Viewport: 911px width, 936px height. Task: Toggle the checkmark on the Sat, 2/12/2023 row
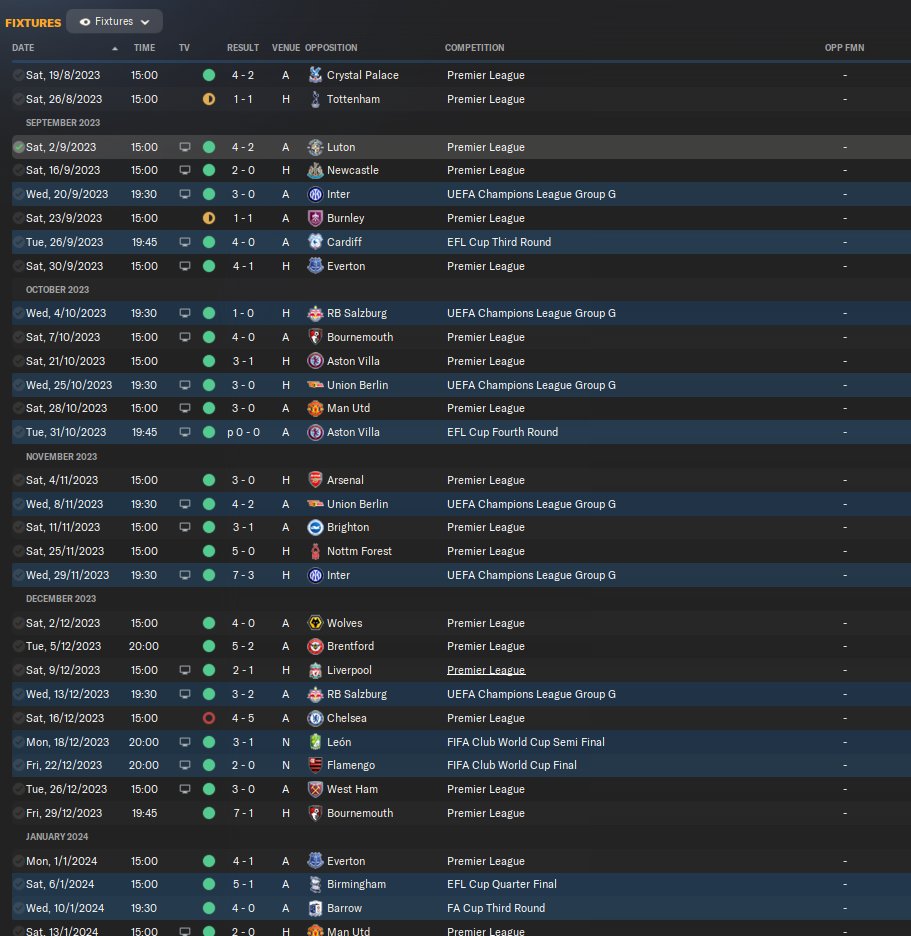tap(19, 623)
